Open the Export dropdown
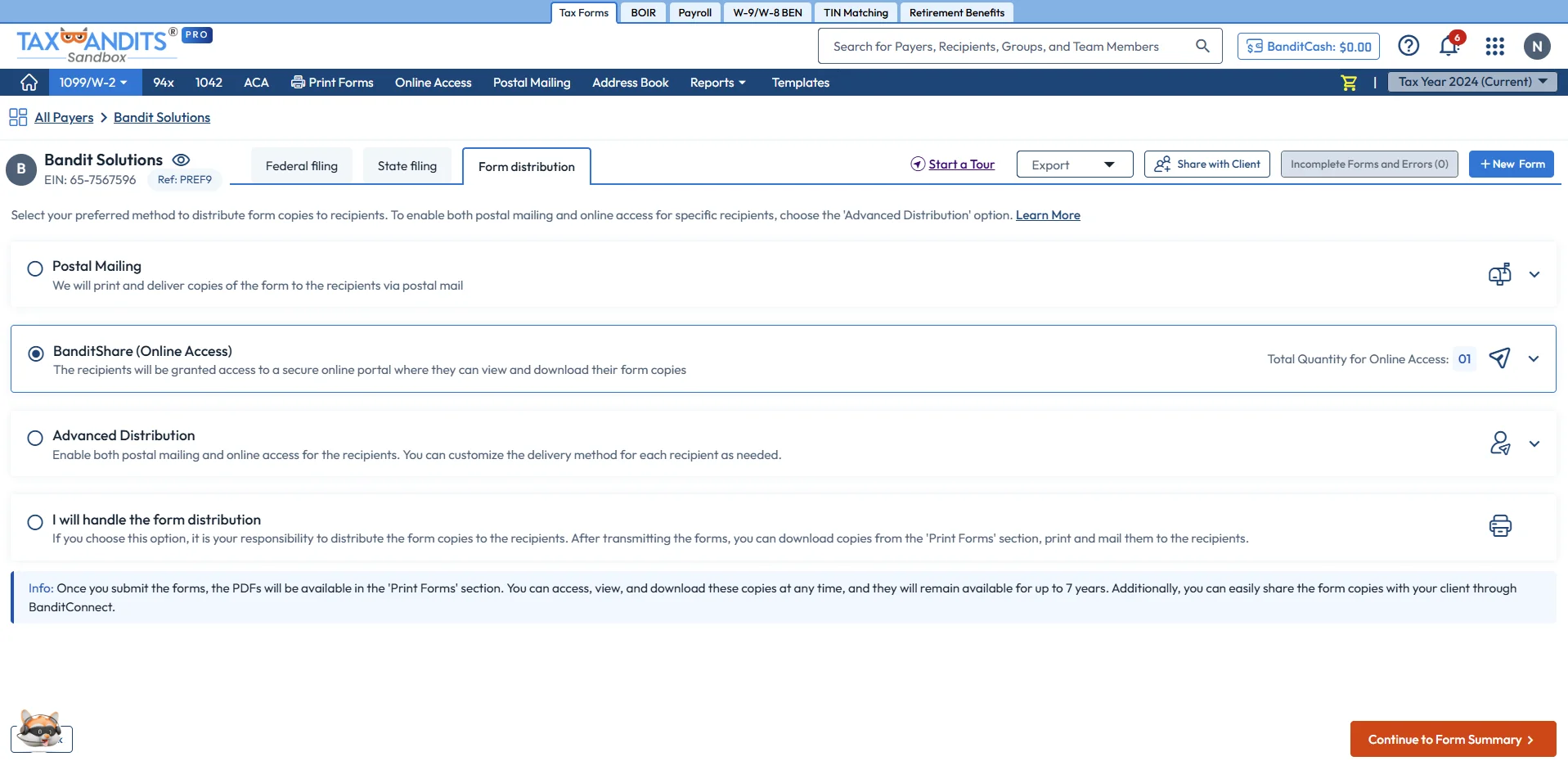The width and height of the screenshot is (1568, 770). click(1074, 164)
